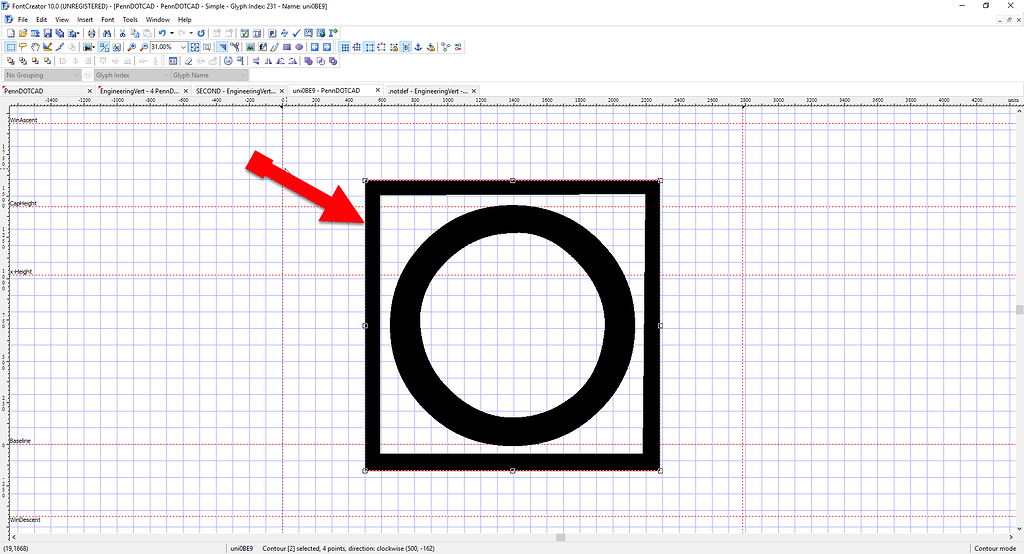Open the Help menu
This screenshot has height=554, width=1024.
pos(185,20)
